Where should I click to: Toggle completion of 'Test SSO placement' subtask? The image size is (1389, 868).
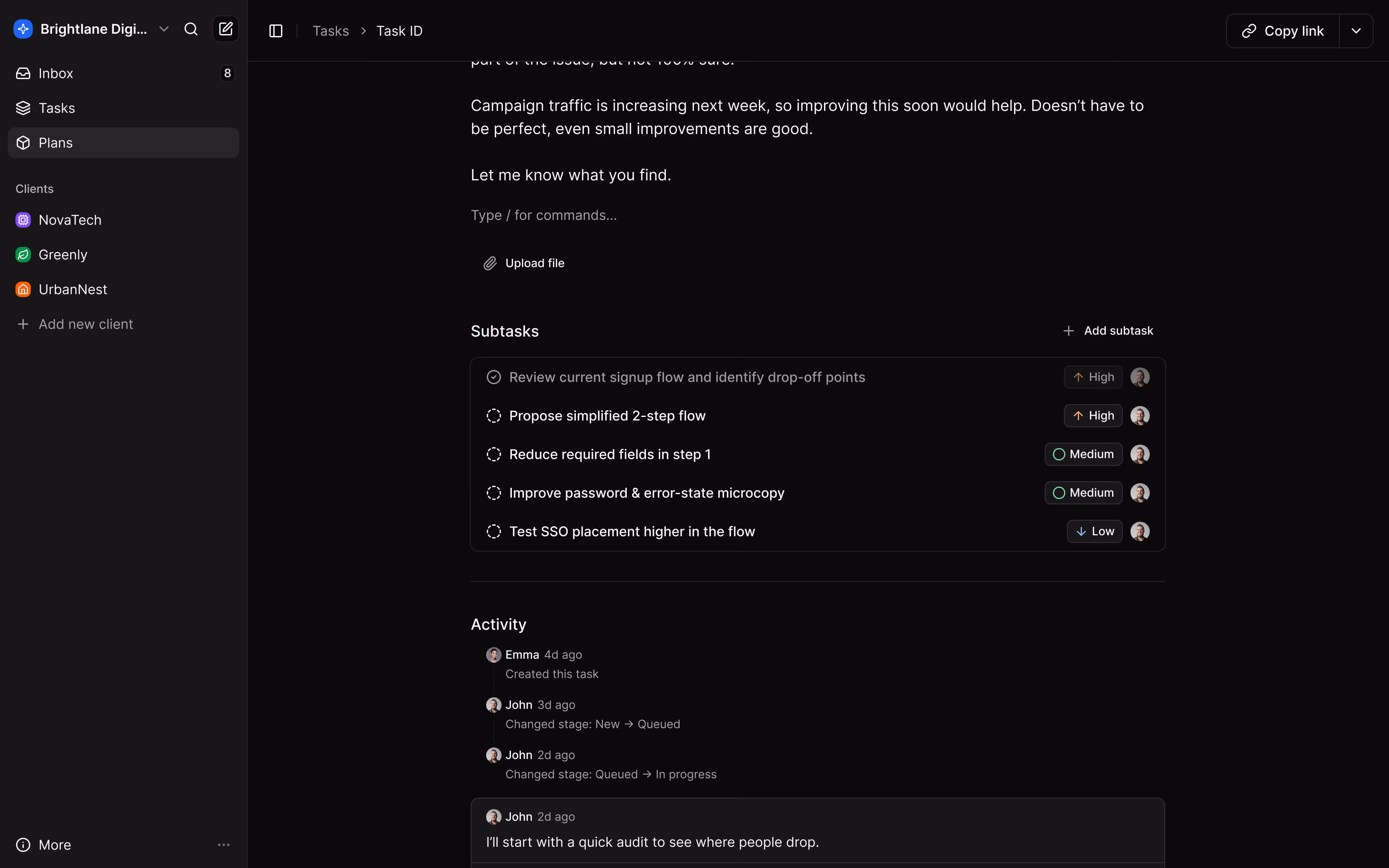pos(493,531)
